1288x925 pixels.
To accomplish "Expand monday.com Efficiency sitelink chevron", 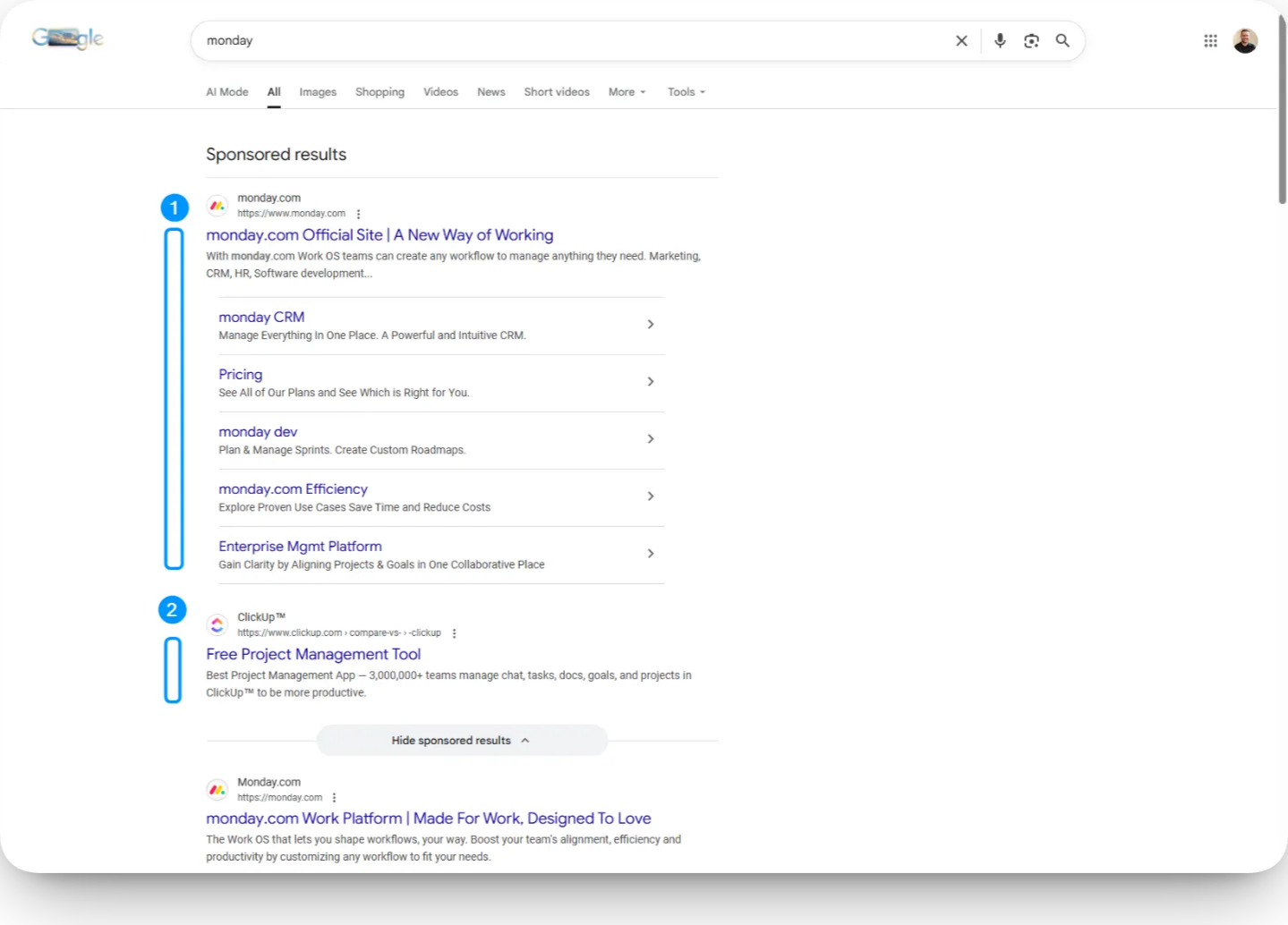I will tap(651, 496).
